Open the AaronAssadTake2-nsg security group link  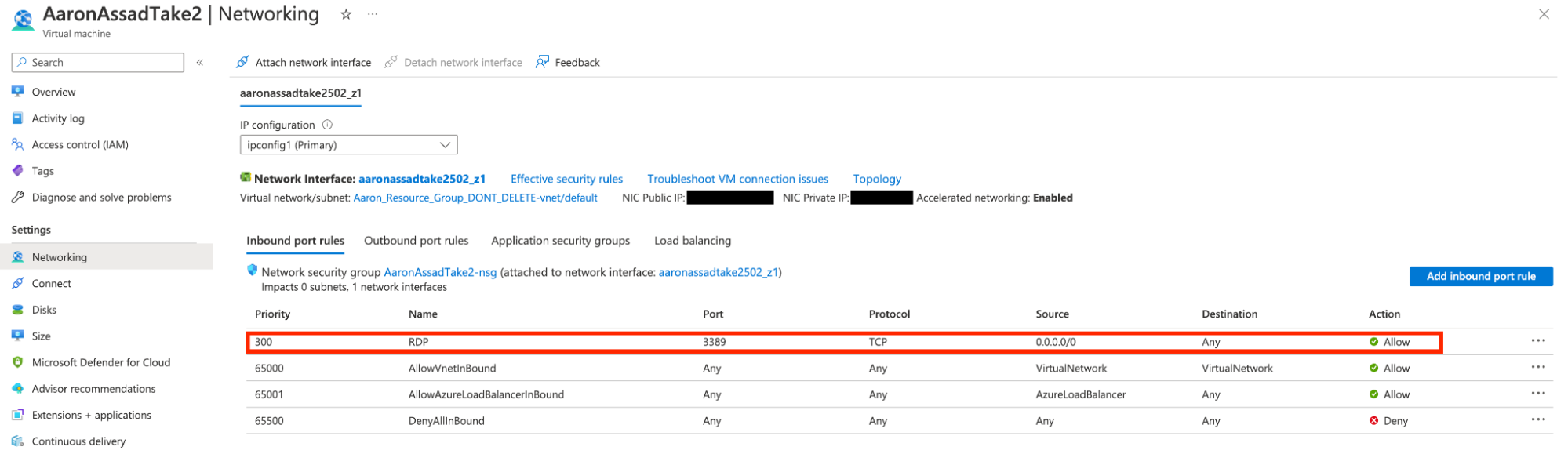[x=440, y=272]
